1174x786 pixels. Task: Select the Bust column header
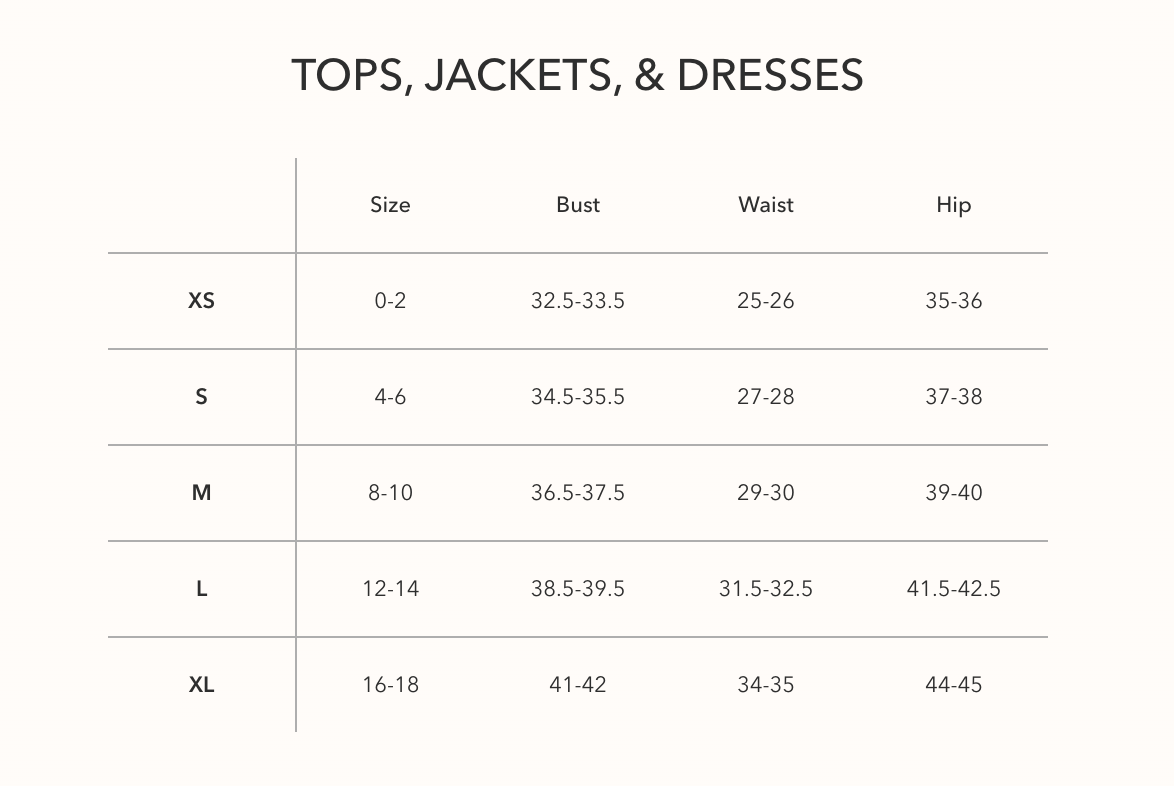tap(578, 205)
